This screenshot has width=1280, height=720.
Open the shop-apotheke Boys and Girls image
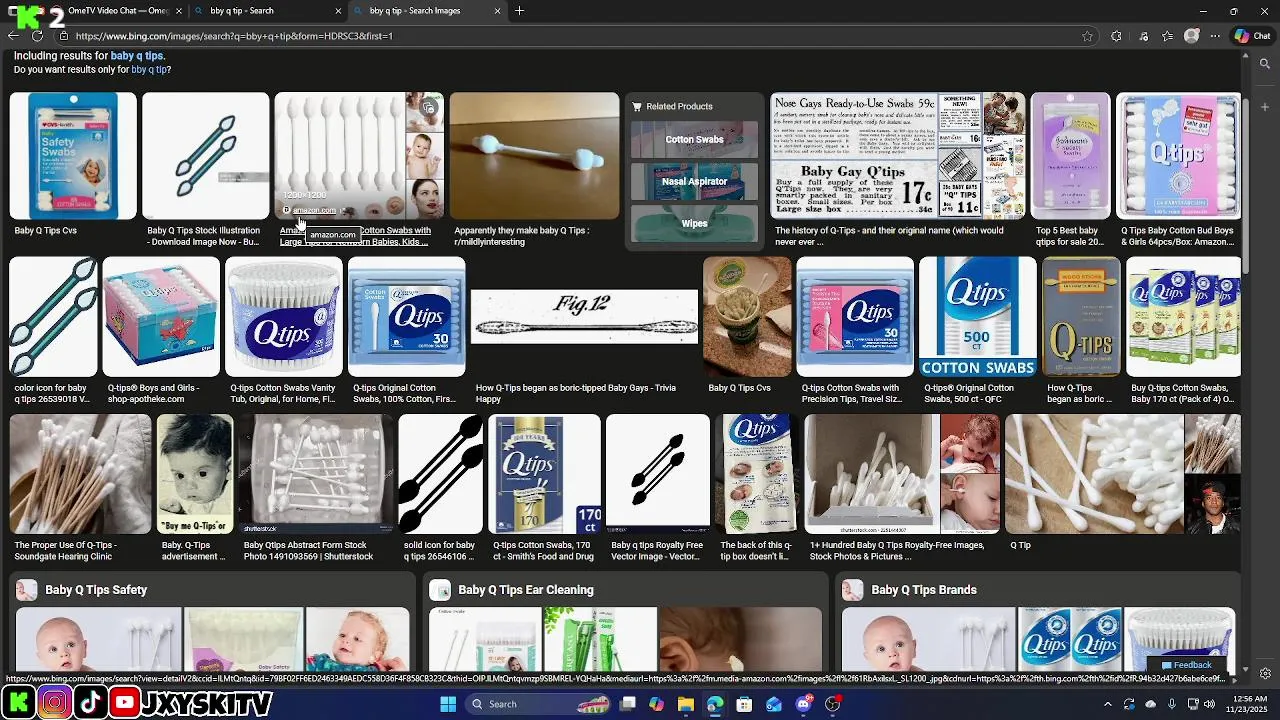160,317
